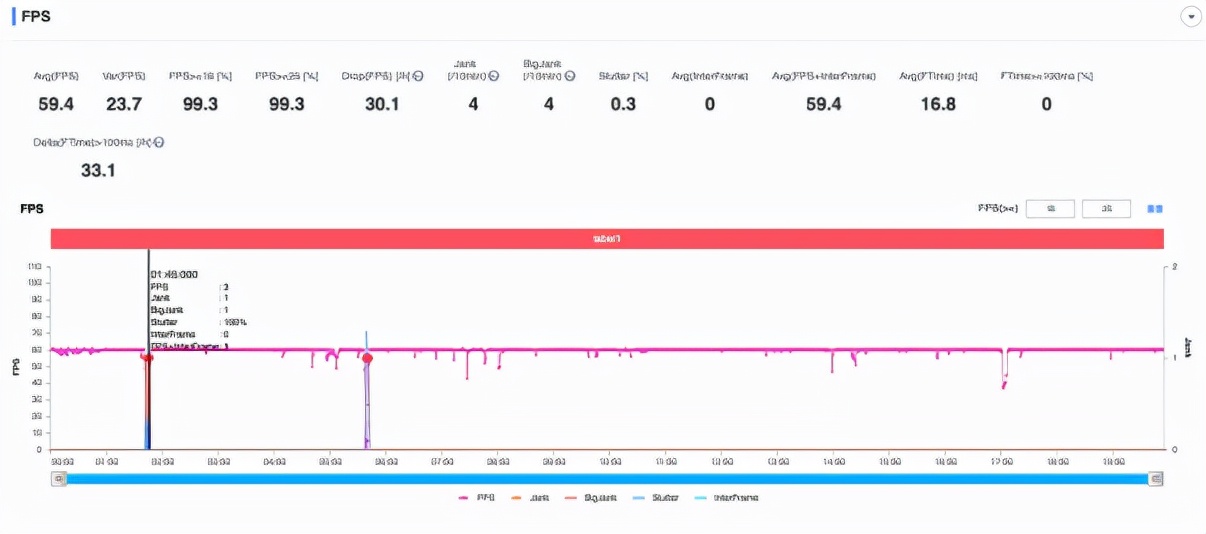Toggle BigJank series in chart legend
1206x534 pixels.
point(589,497)
